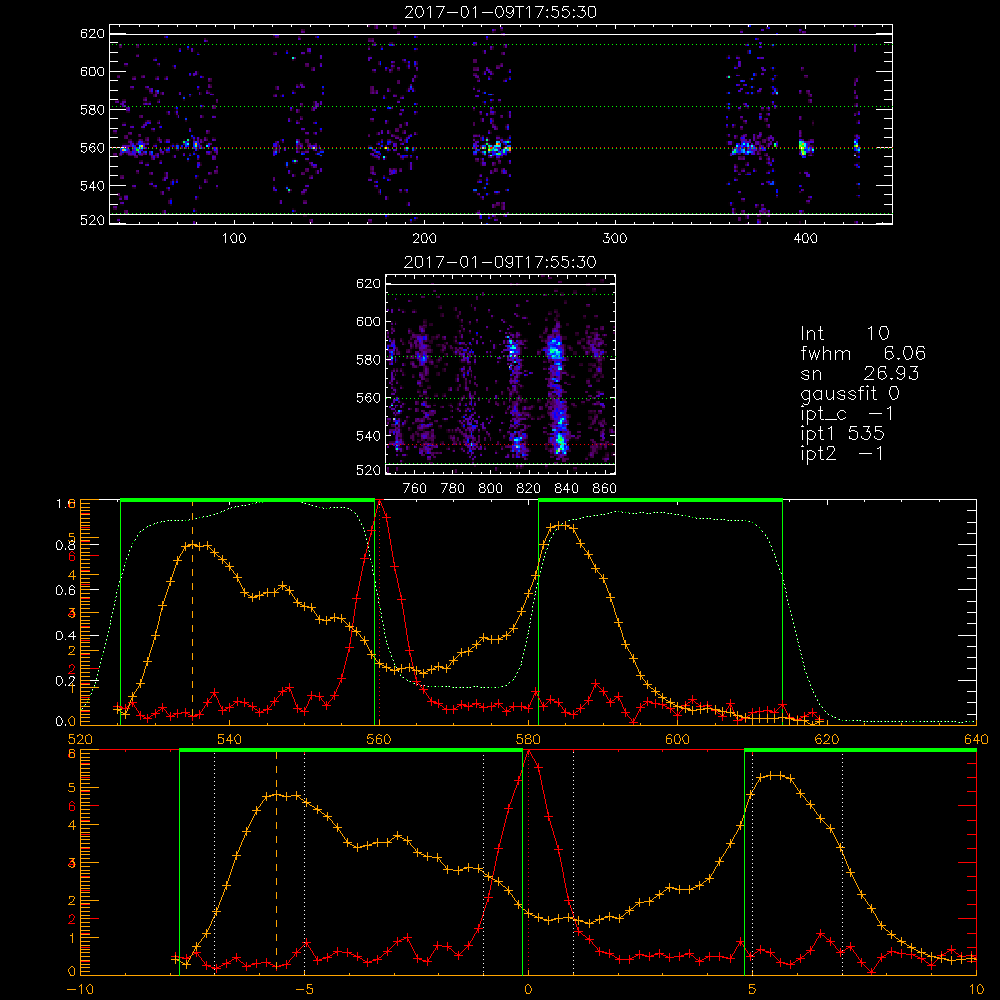Click the y-axis label 580 on top spectrogram
Image resolution: width=1000 pixels, height=1000 pixels.
(x=92, y=110)
